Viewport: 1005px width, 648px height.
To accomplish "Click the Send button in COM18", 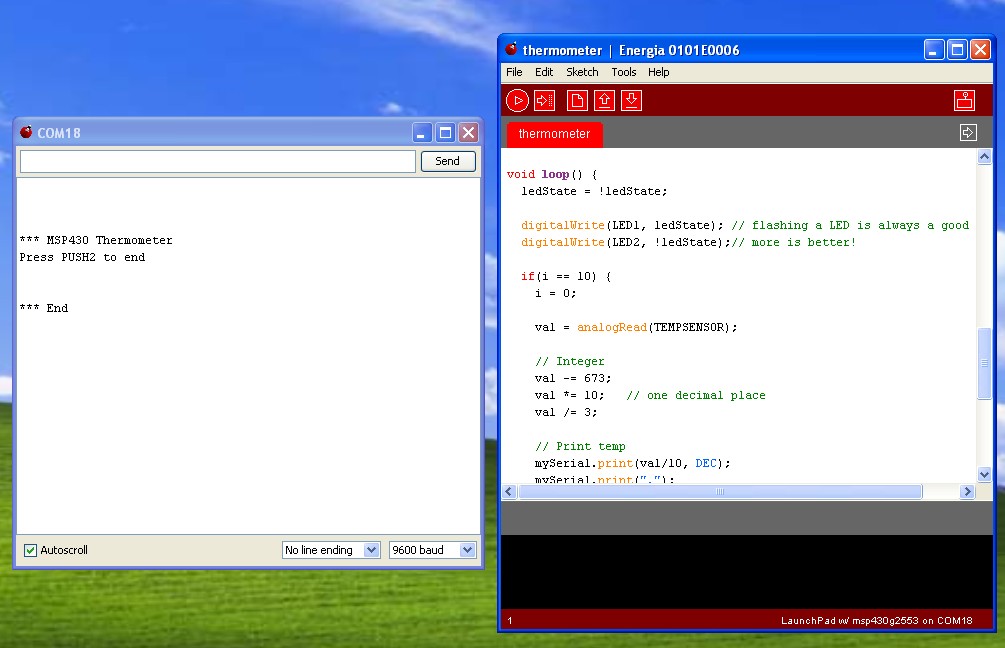I will (x=448, y=161).
